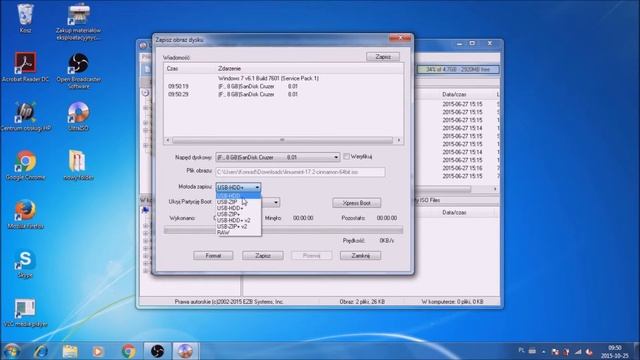640x360 pixels.
Task: Collapse the Metoda zapisu combo box
Action: [x=238, y=187]
